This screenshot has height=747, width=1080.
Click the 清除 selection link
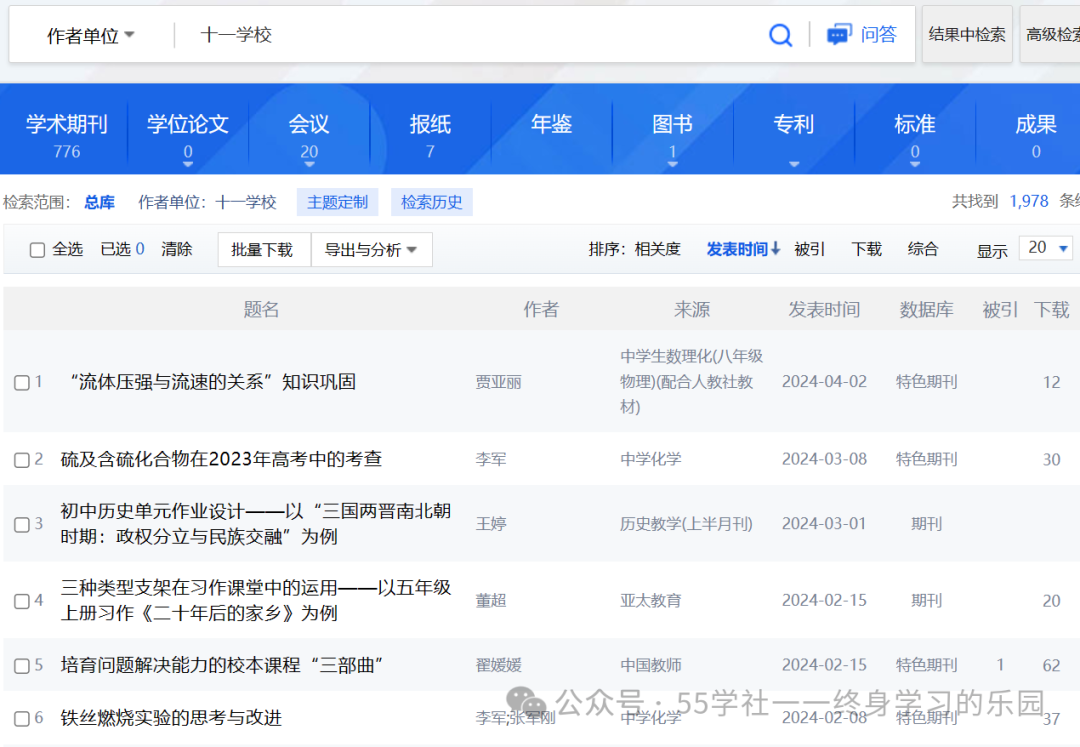click(x=176, y=249)
